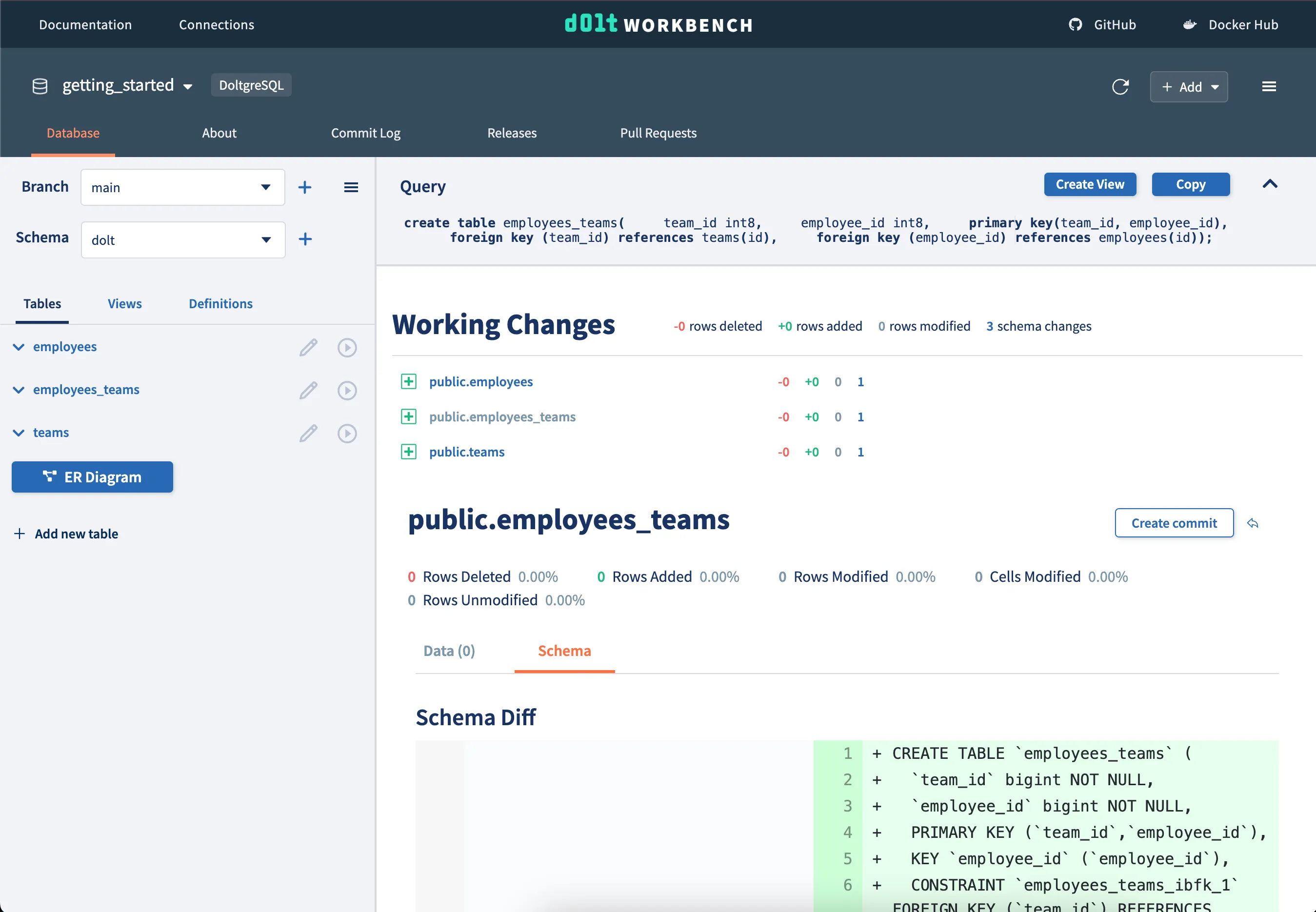Expand the employees table tree item
Viewport: 1316px width, 912px height.
(x=19, y=347)
